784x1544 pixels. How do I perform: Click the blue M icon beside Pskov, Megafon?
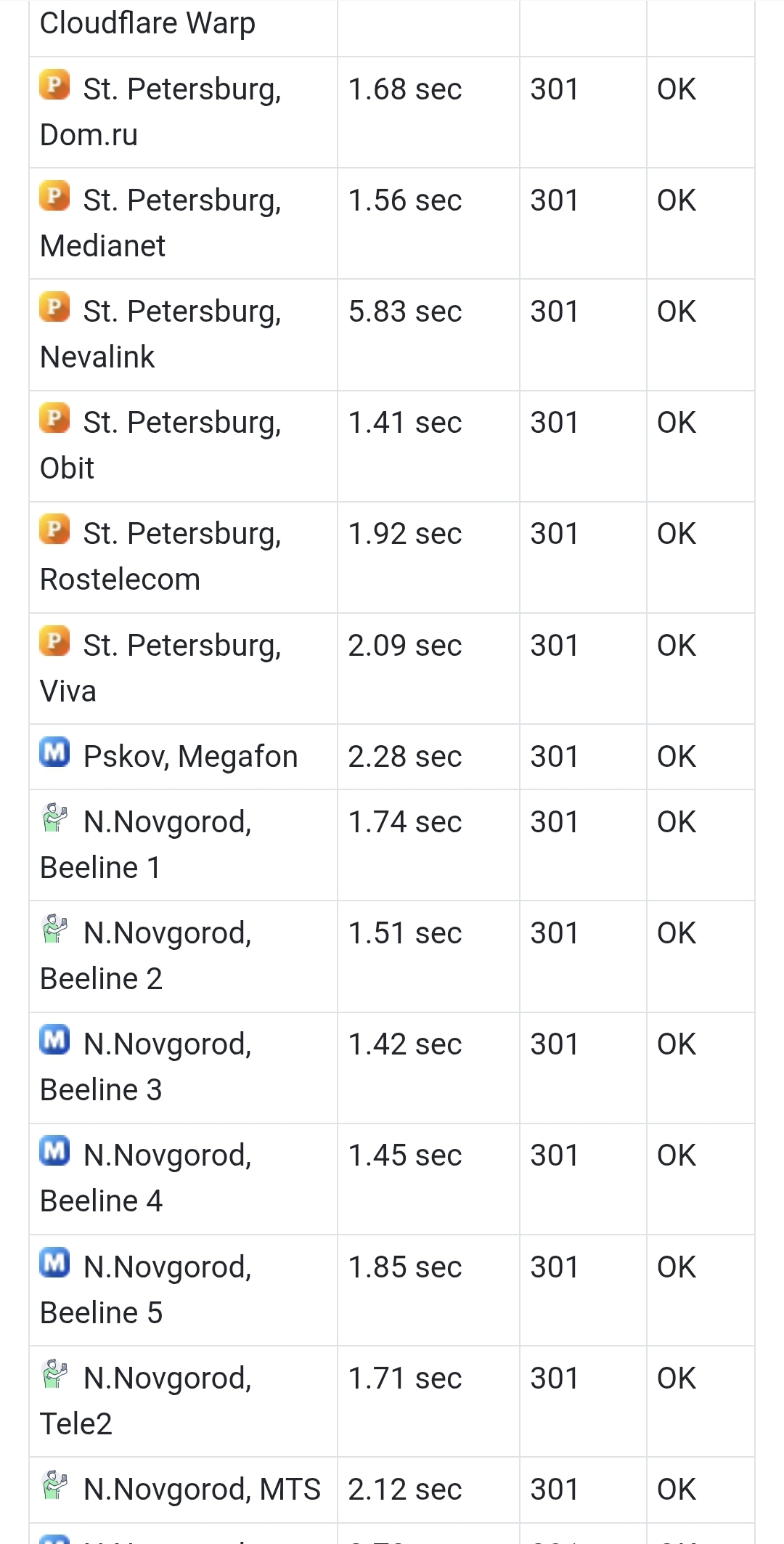pos(54,752)
